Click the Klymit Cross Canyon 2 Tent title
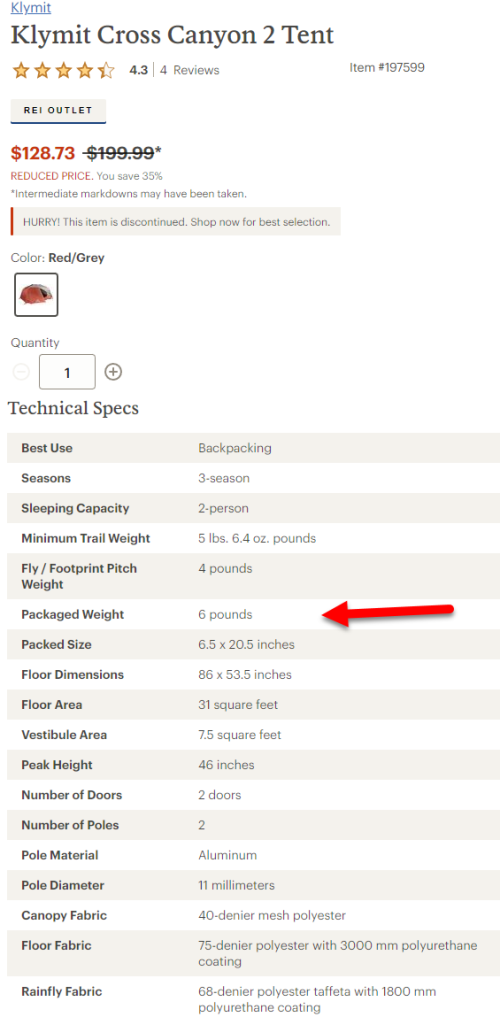Screen dimensions: 500x1017 click(x=172, y=35)
